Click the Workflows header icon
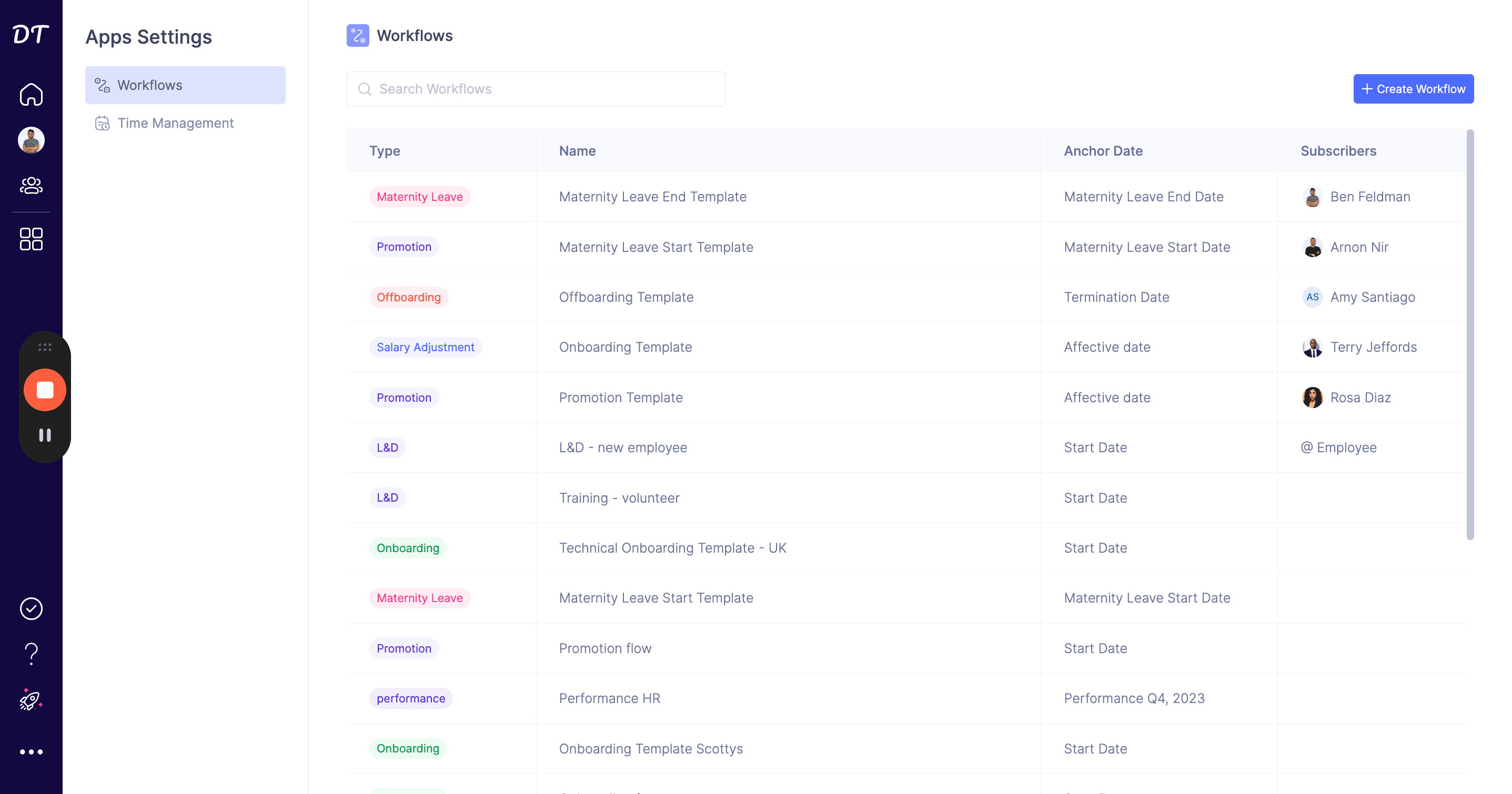Image resolution: width=1512 pixels, height=794 pixels. pyautogui.click(x=358, y=35)
